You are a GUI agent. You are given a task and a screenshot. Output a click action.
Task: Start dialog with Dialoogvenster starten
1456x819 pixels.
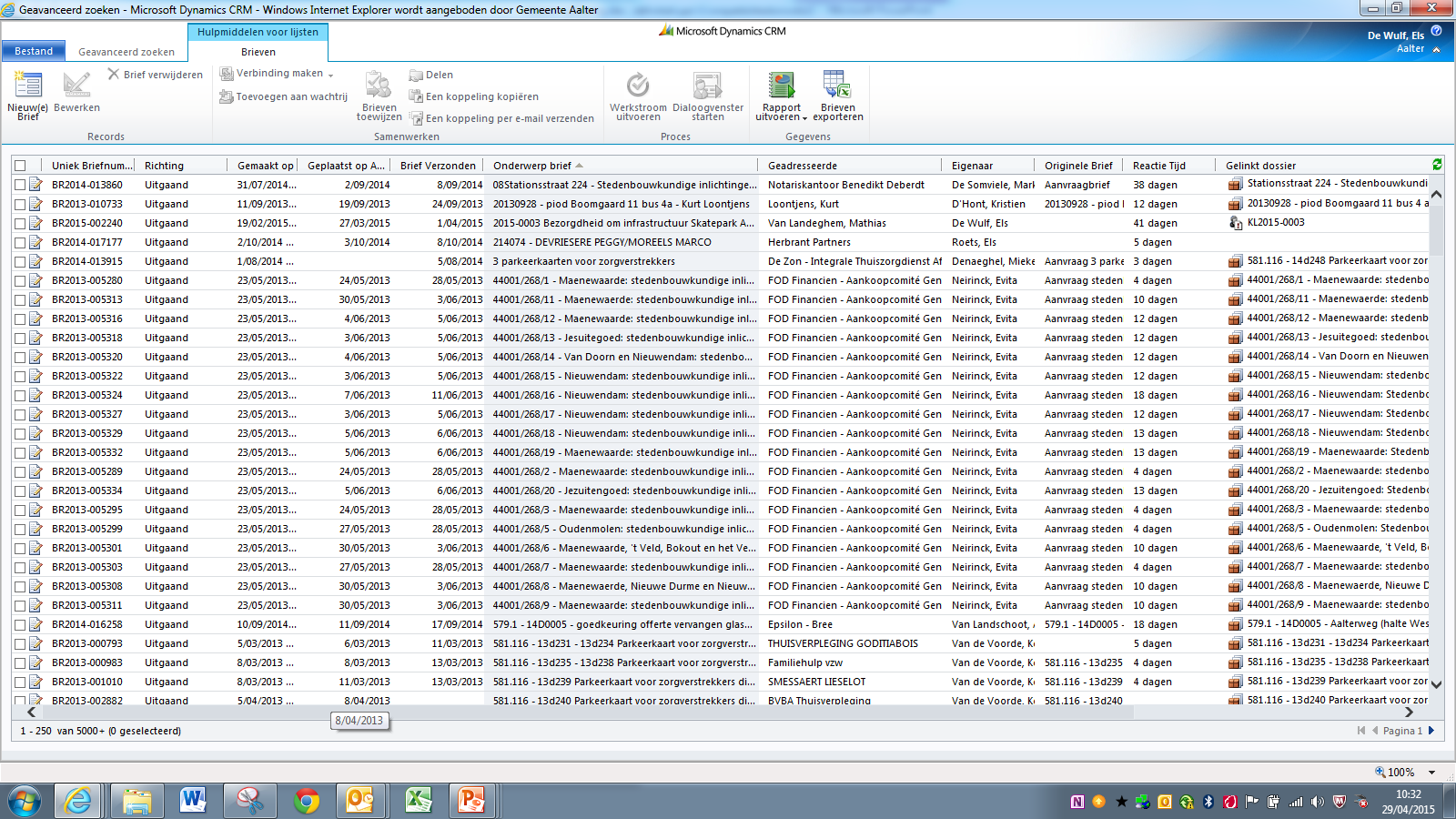(707, 96)
